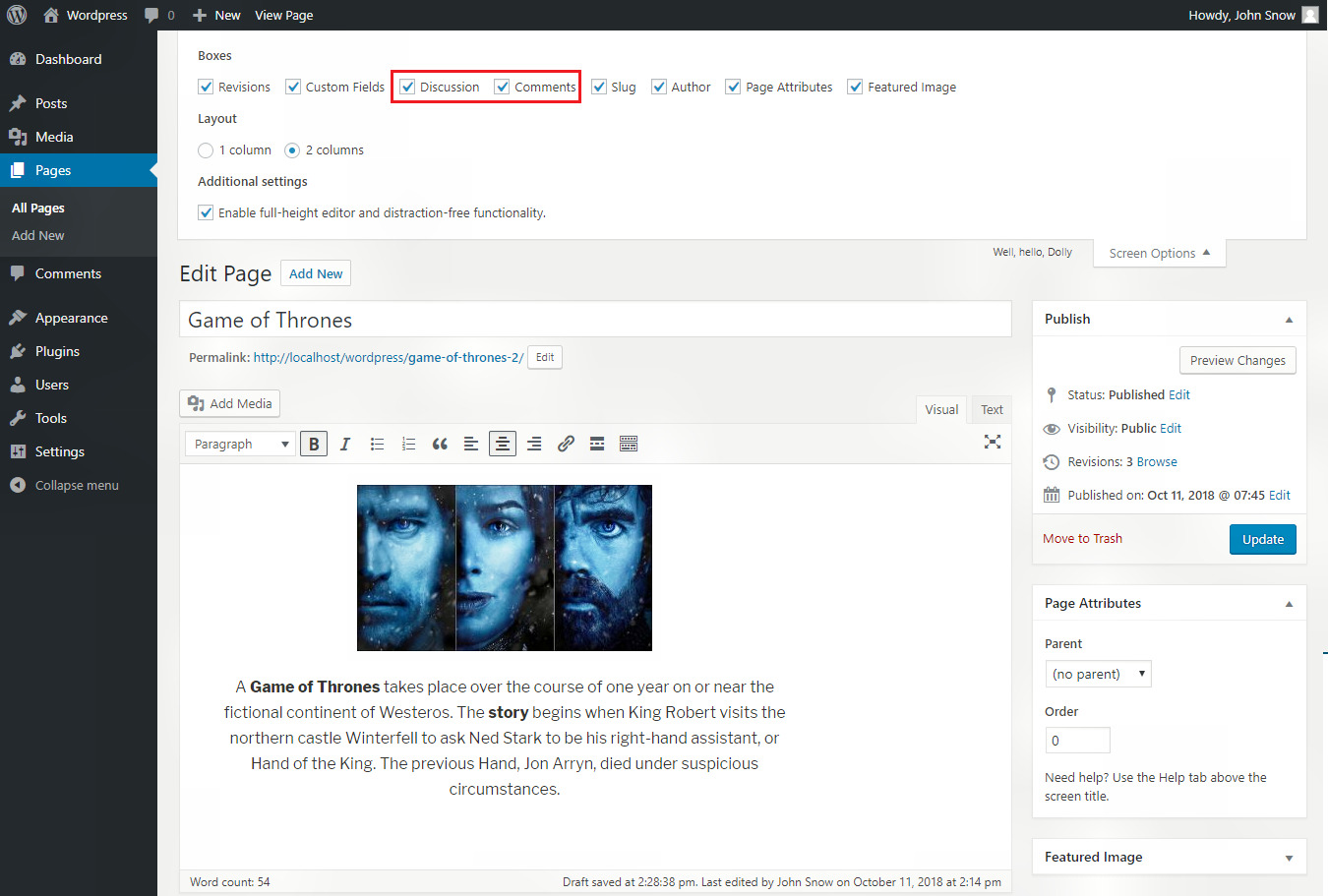Toggle Italic formatting in editor toolbar

pos(345,445)
